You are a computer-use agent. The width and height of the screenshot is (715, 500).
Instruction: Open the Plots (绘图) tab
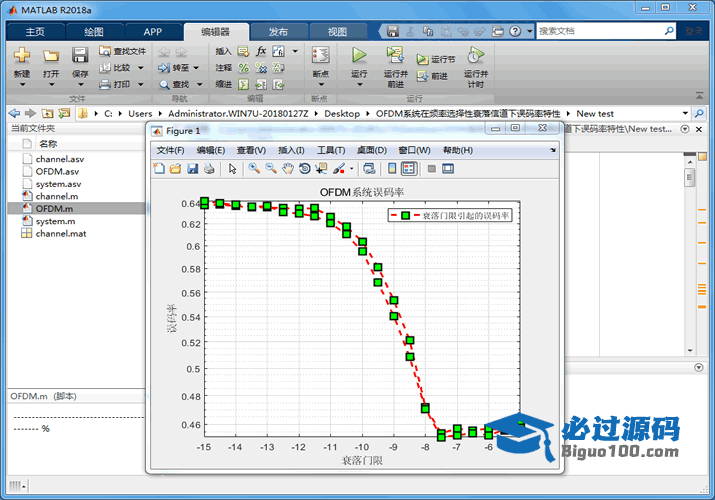click(x=94, y=32)
